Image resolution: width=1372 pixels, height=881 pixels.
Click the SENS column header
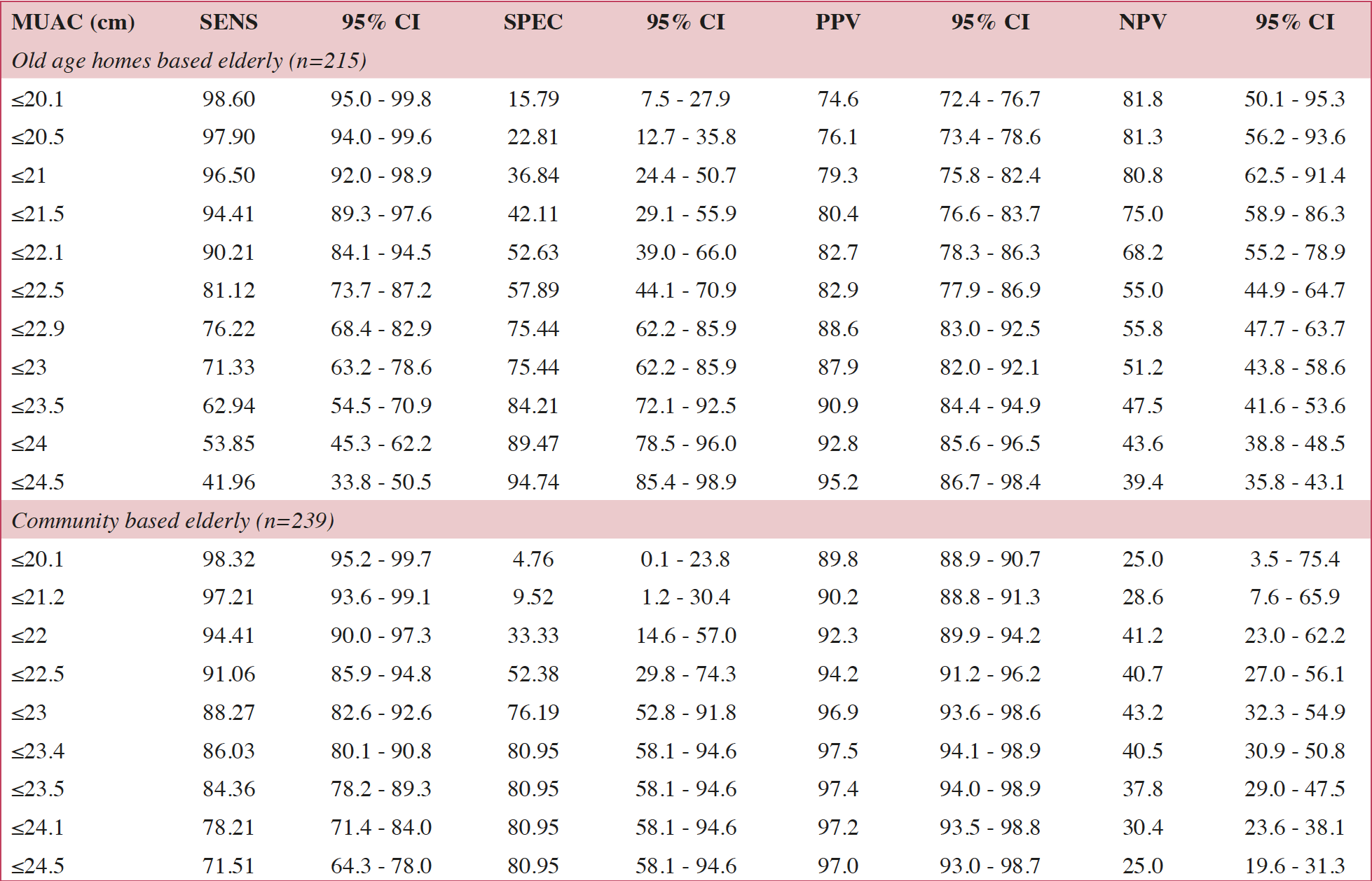click(228, 22)
